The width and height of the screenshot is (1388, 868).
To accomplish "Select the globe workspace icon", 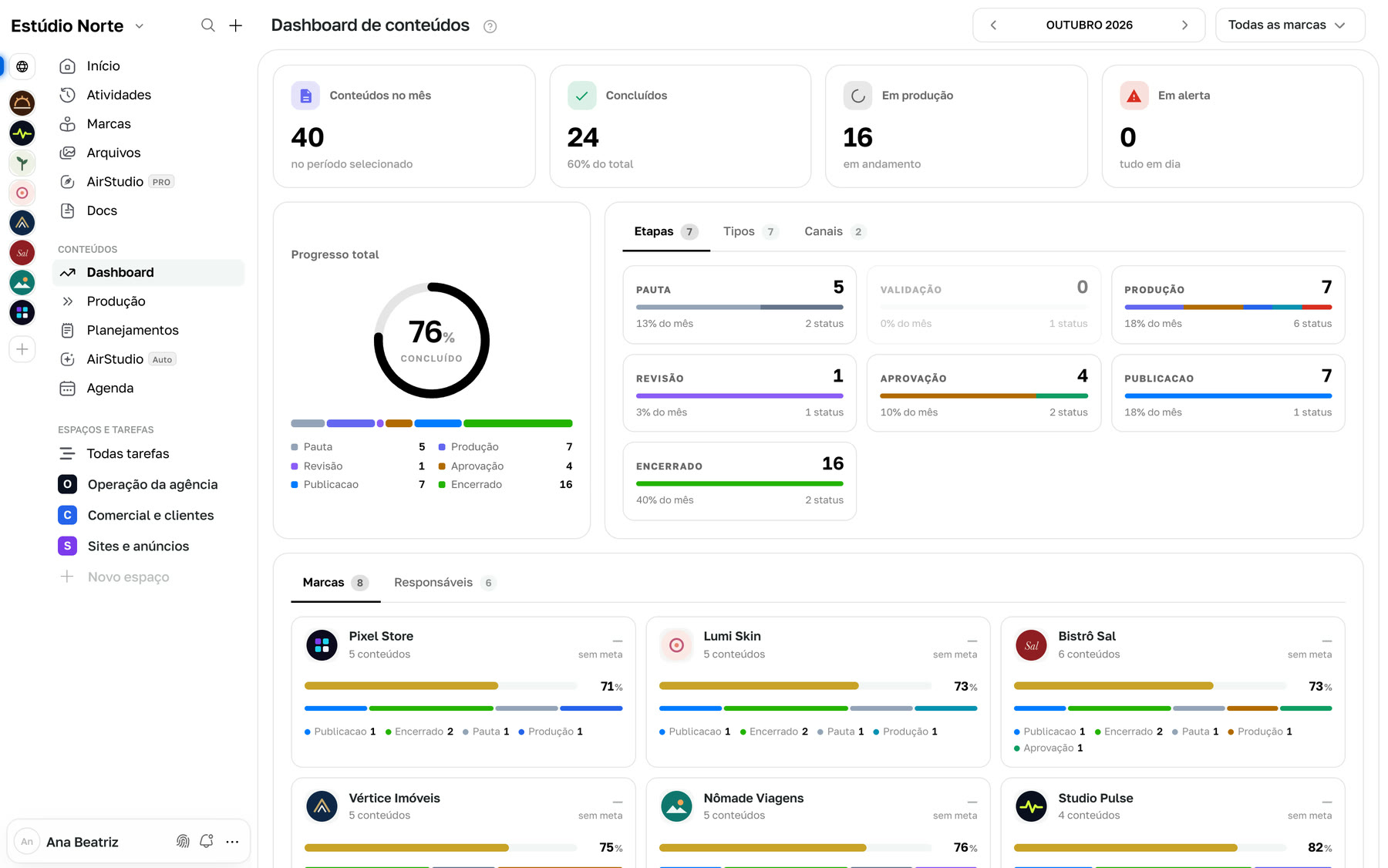I will point(22,66).
